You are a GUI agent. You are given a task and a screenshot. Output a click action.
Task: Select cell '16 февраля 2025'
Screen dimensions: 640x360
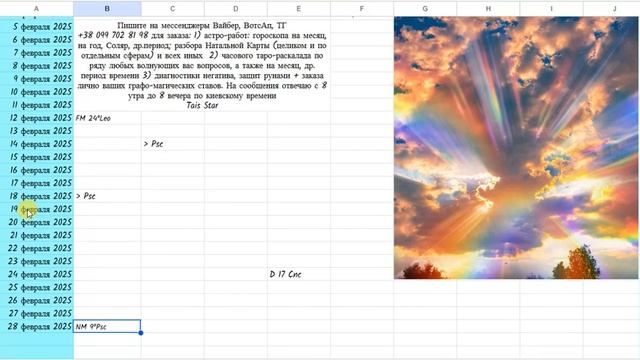(37, 170)
